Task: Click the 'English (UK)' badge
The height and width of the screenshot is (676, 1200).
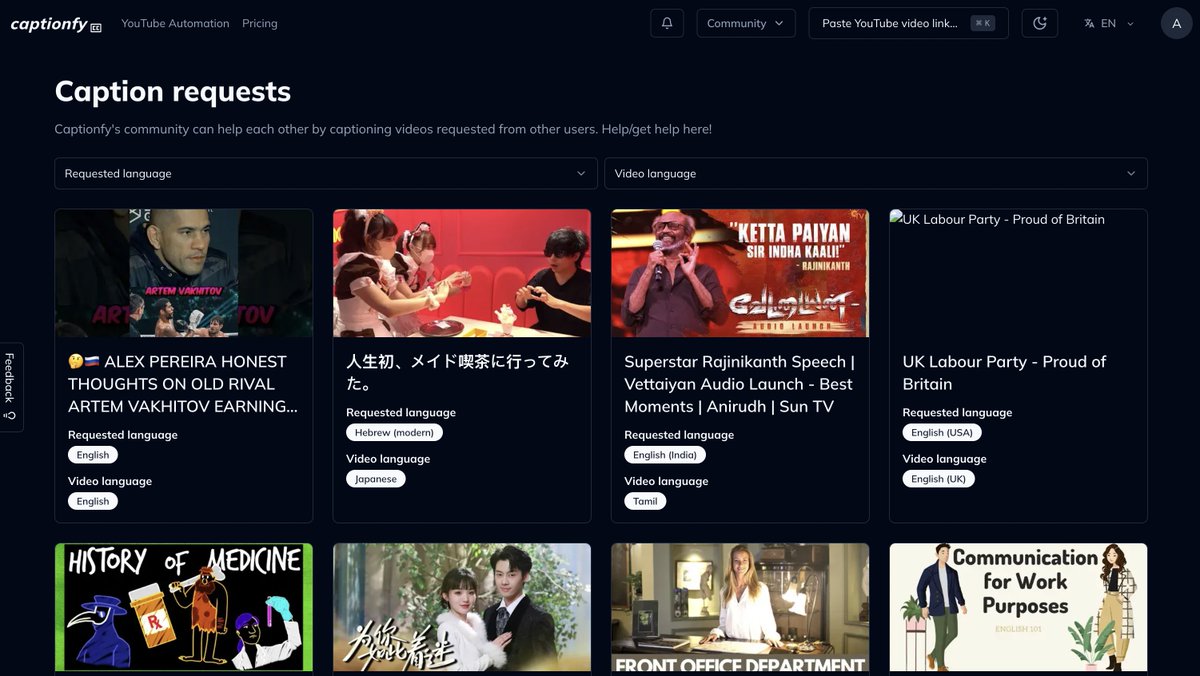Action: point(938,479)
